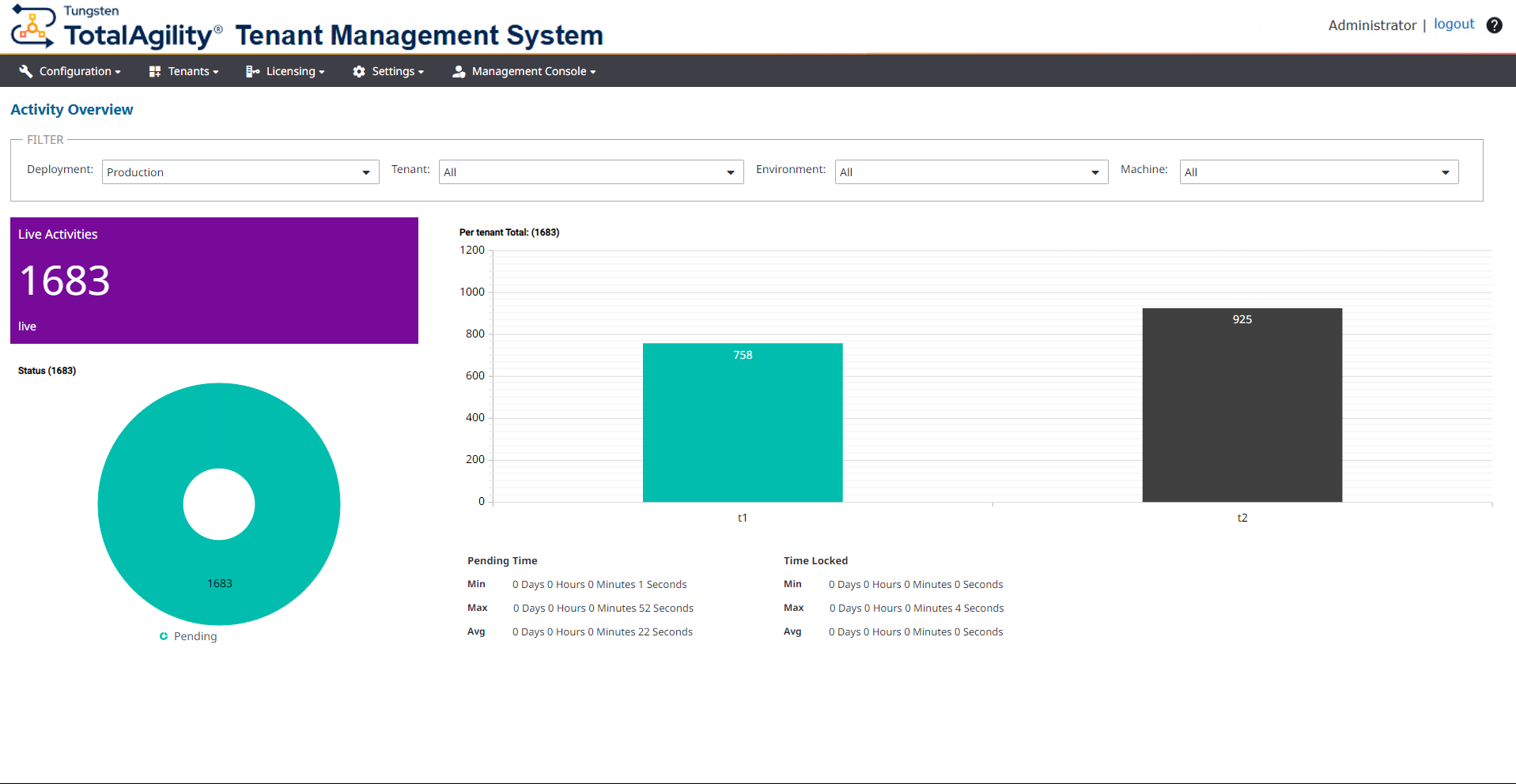The image size is (1516, 784).
Task: Click the Administrator label
Action: 1372,24
